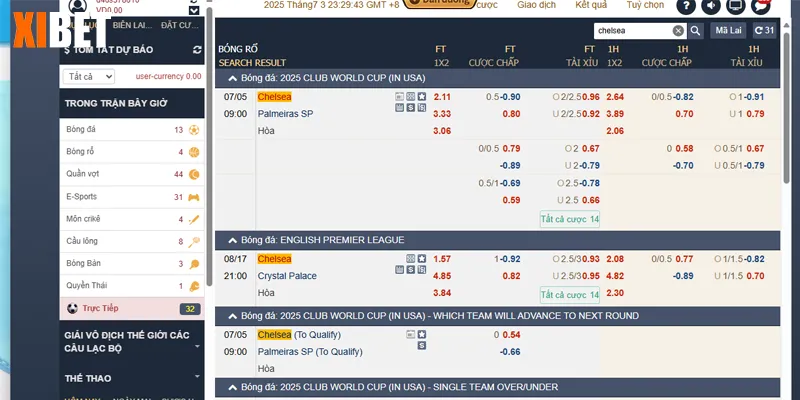Open the chat messages icon
The width and height of the screenshot is (800, 400).
coord(763,6)
